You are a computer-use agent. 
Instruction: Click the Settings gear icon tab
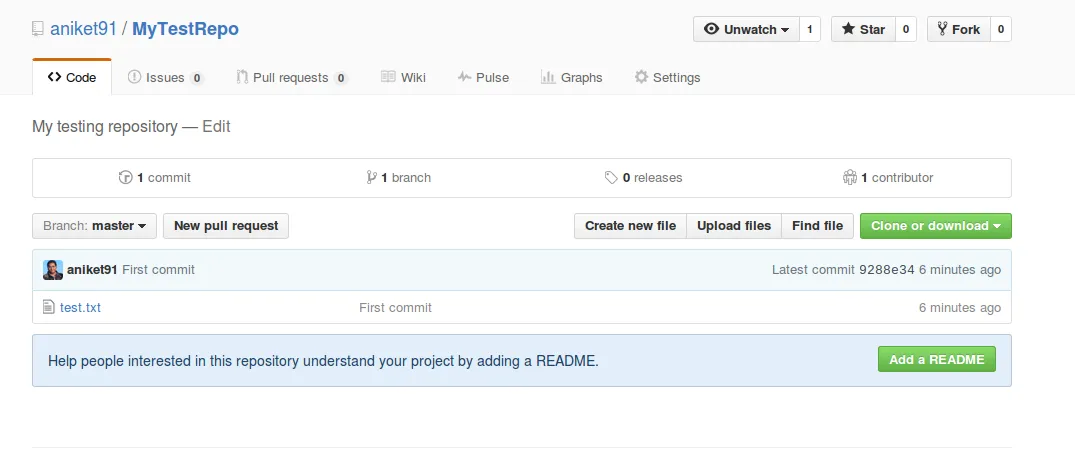[x=641, y=78]
